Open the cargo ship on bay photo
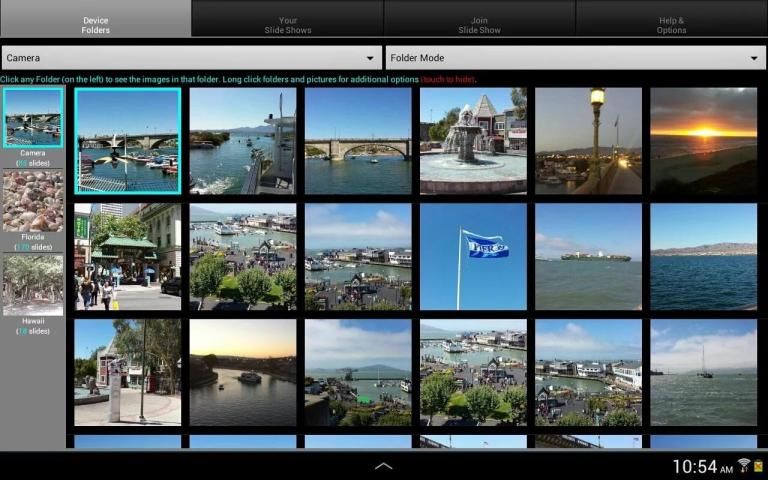Screen dimensions: 768x480 pos(588,256)
